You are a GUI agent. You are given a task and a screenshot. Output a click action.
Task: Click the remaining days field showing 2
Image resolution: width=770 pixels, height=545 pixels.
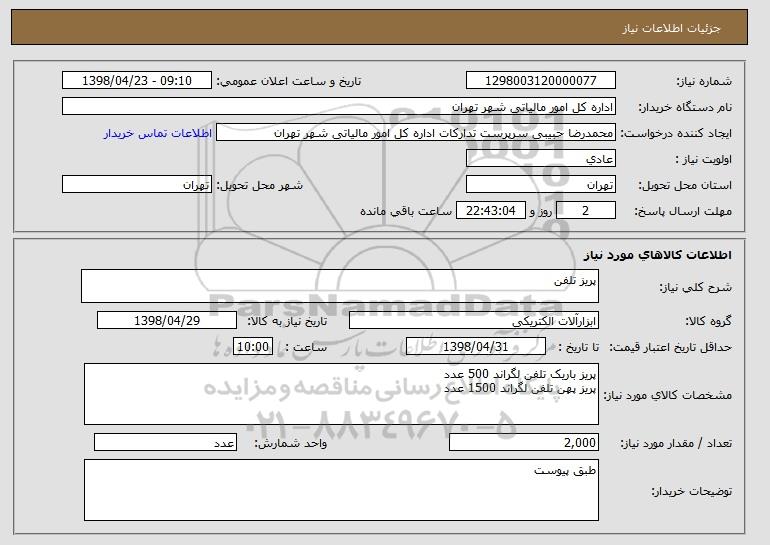[585, 211]
